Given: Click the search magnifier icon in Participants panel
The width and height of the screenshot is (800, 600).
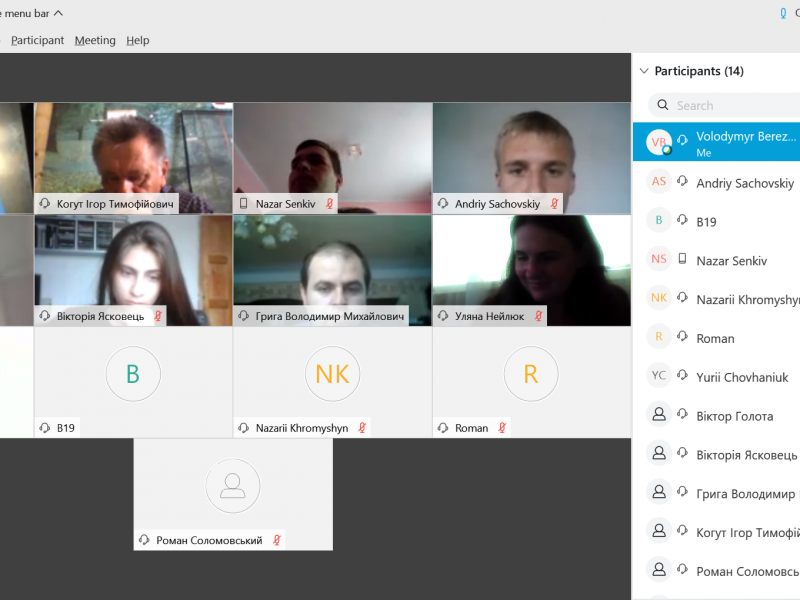Looking at the screenshot, I should tap(662, 105).
